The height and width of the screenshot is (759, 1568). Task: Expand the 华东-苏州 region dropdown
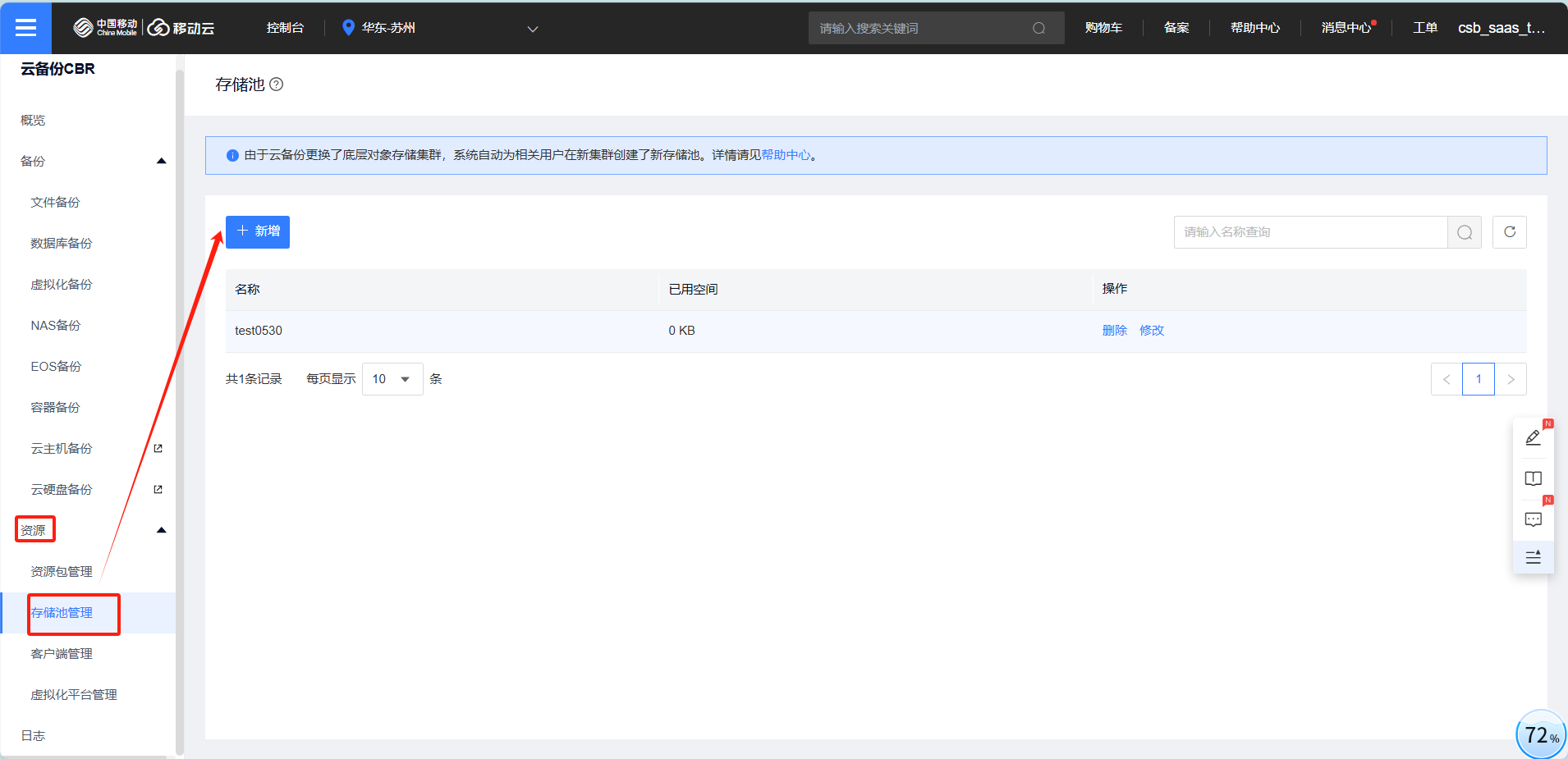(533, 29)
